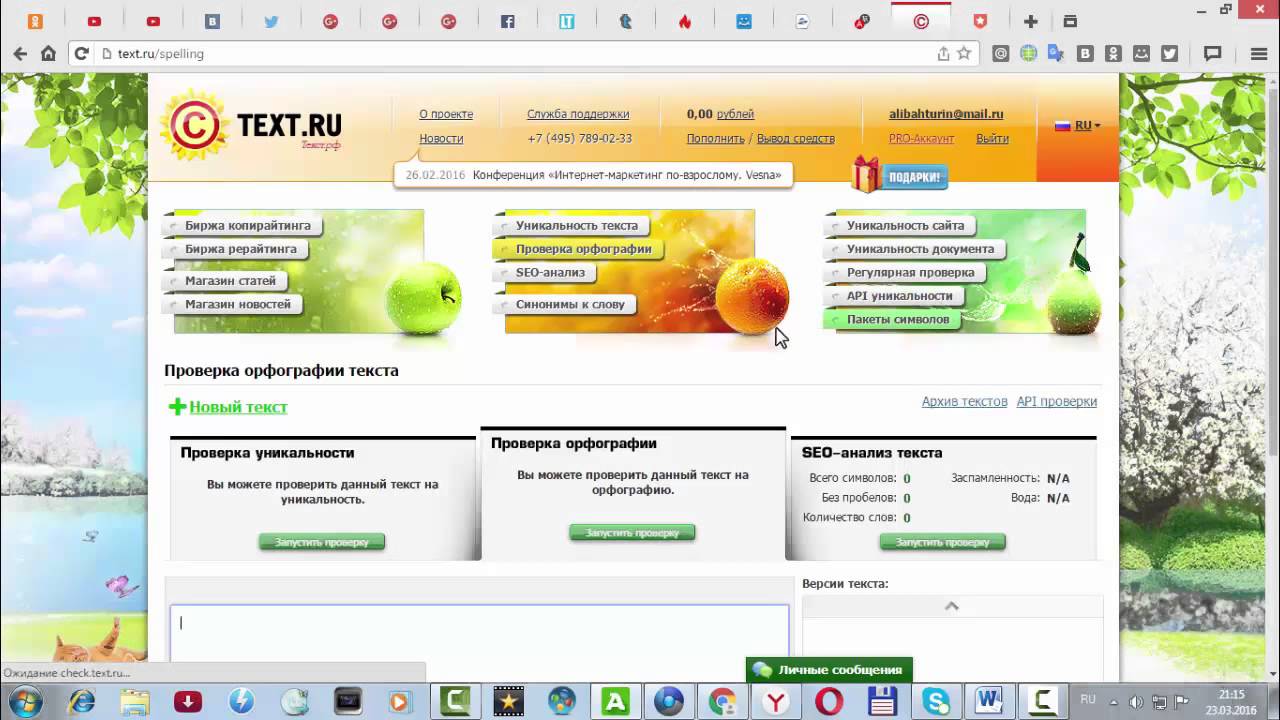This screenshot has height=720, width=1280.
Task: Open the browser hamburger menu
Action: tap(1259, 54)
